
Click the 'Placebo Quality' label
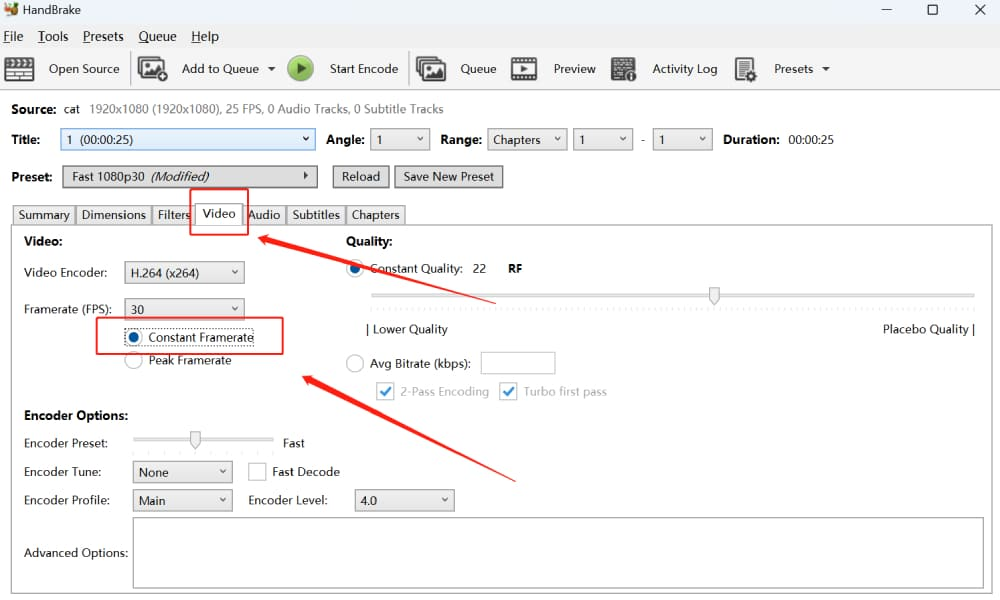click(x=925, y=329)
